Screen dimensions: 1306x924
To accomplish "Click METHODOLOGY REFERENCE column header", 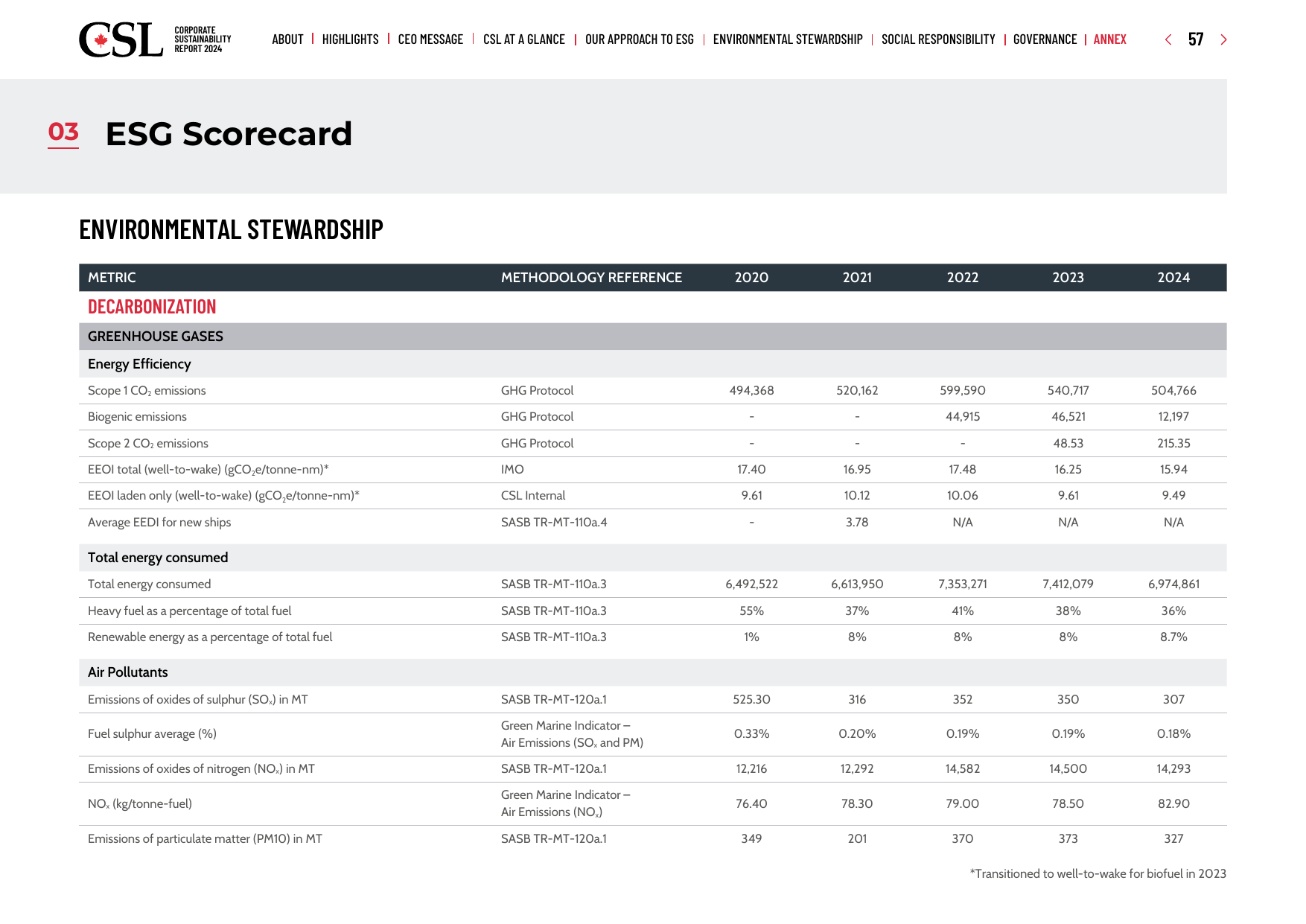I will pyautogui.click(x=591, y=278).
